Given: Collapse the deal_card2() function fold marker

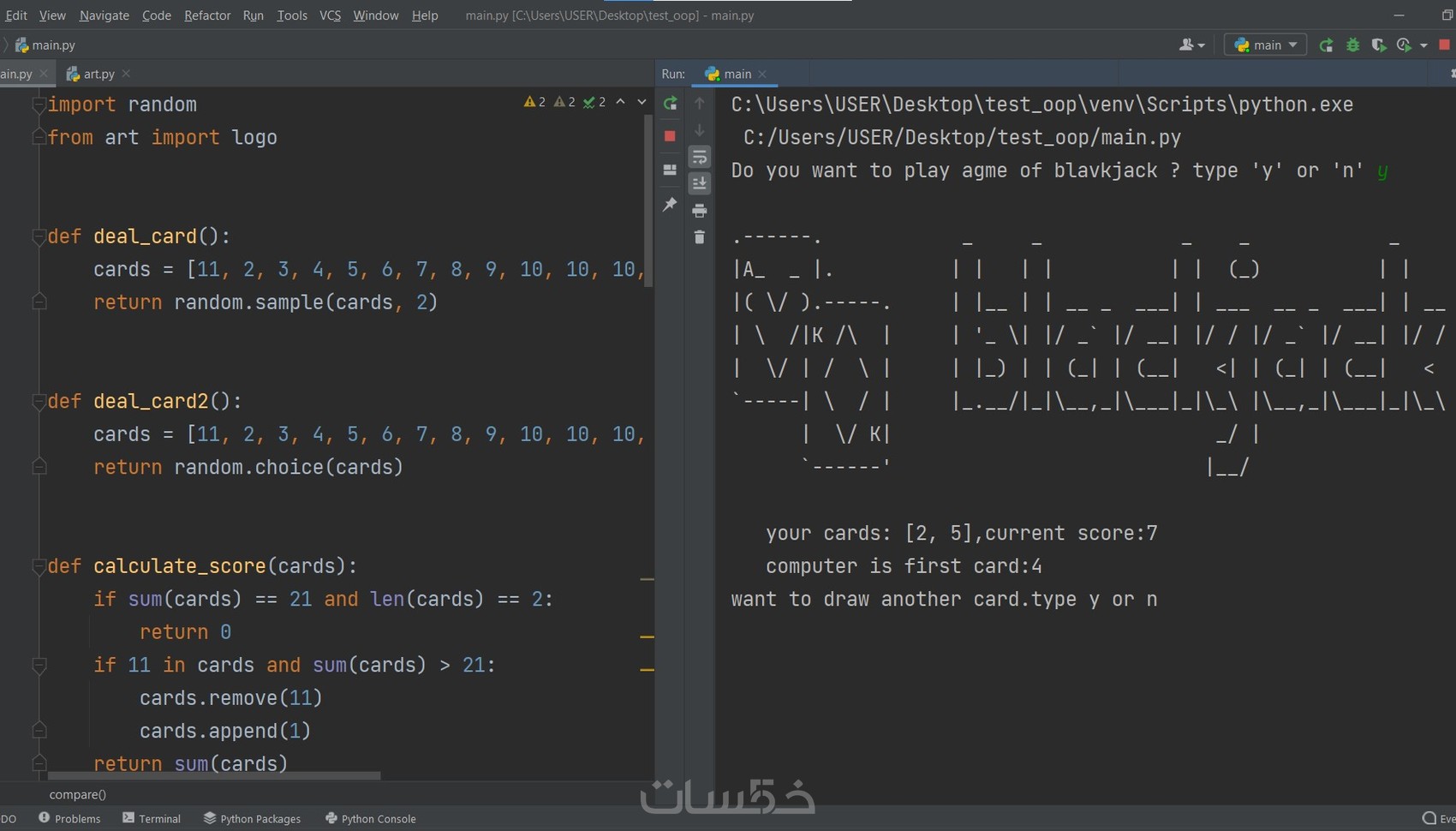Looking at the screenshot, I should pos(39,401).
